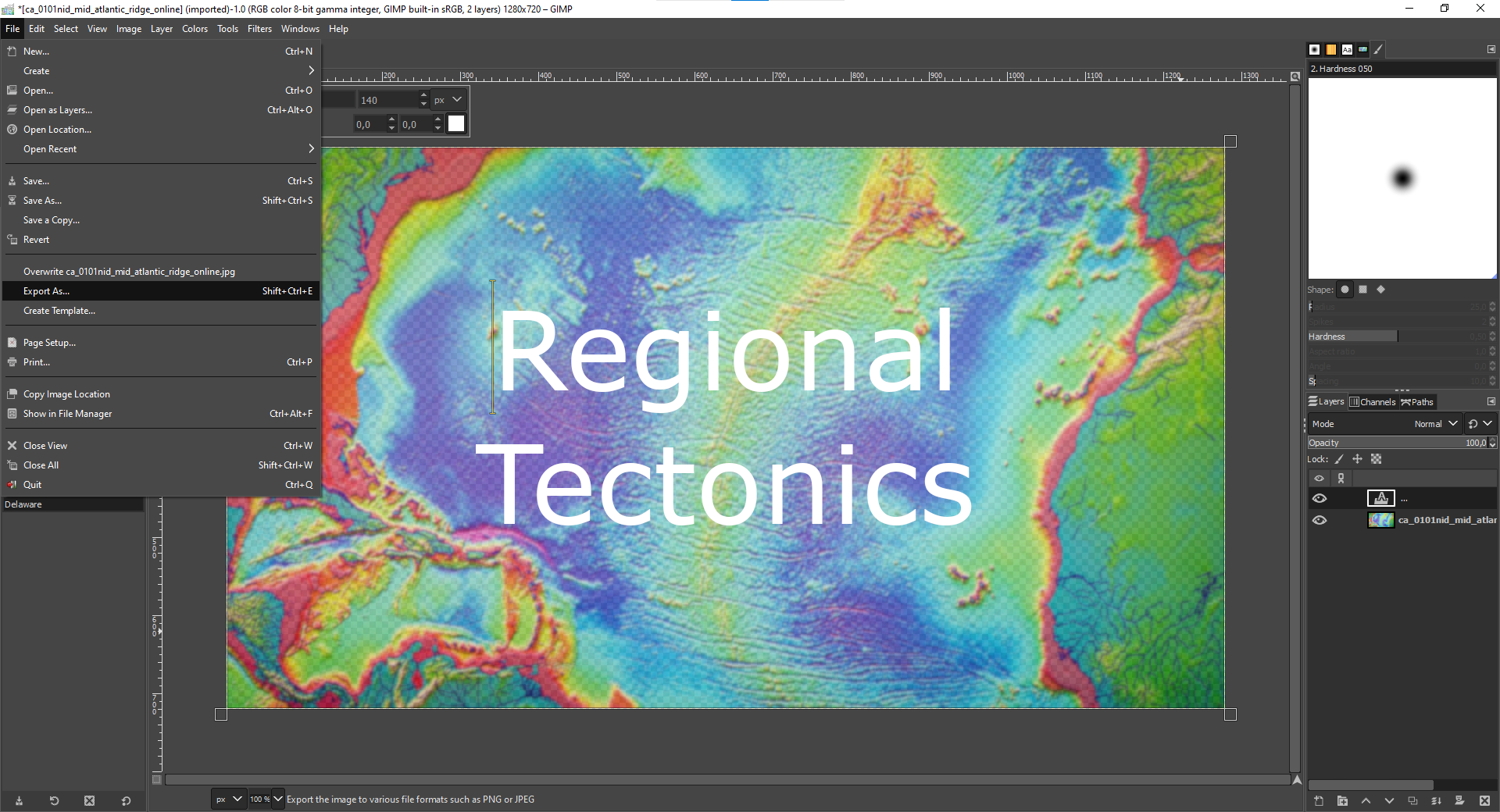The width and height of the screenshot is (1500, 812).
Task: Click the Delaware font name field
Action: click(72, 504)
